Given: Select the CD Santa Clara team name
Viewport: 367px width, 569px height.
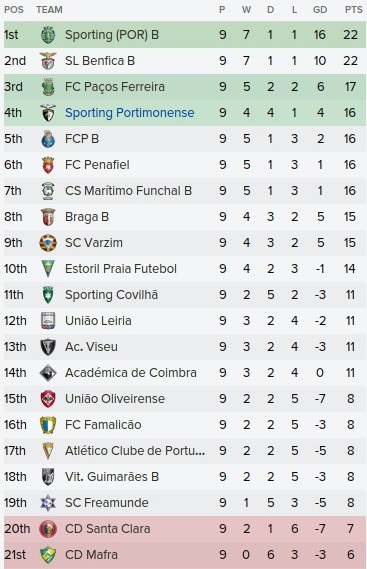Looking at the screenshot, I should 107,529.
